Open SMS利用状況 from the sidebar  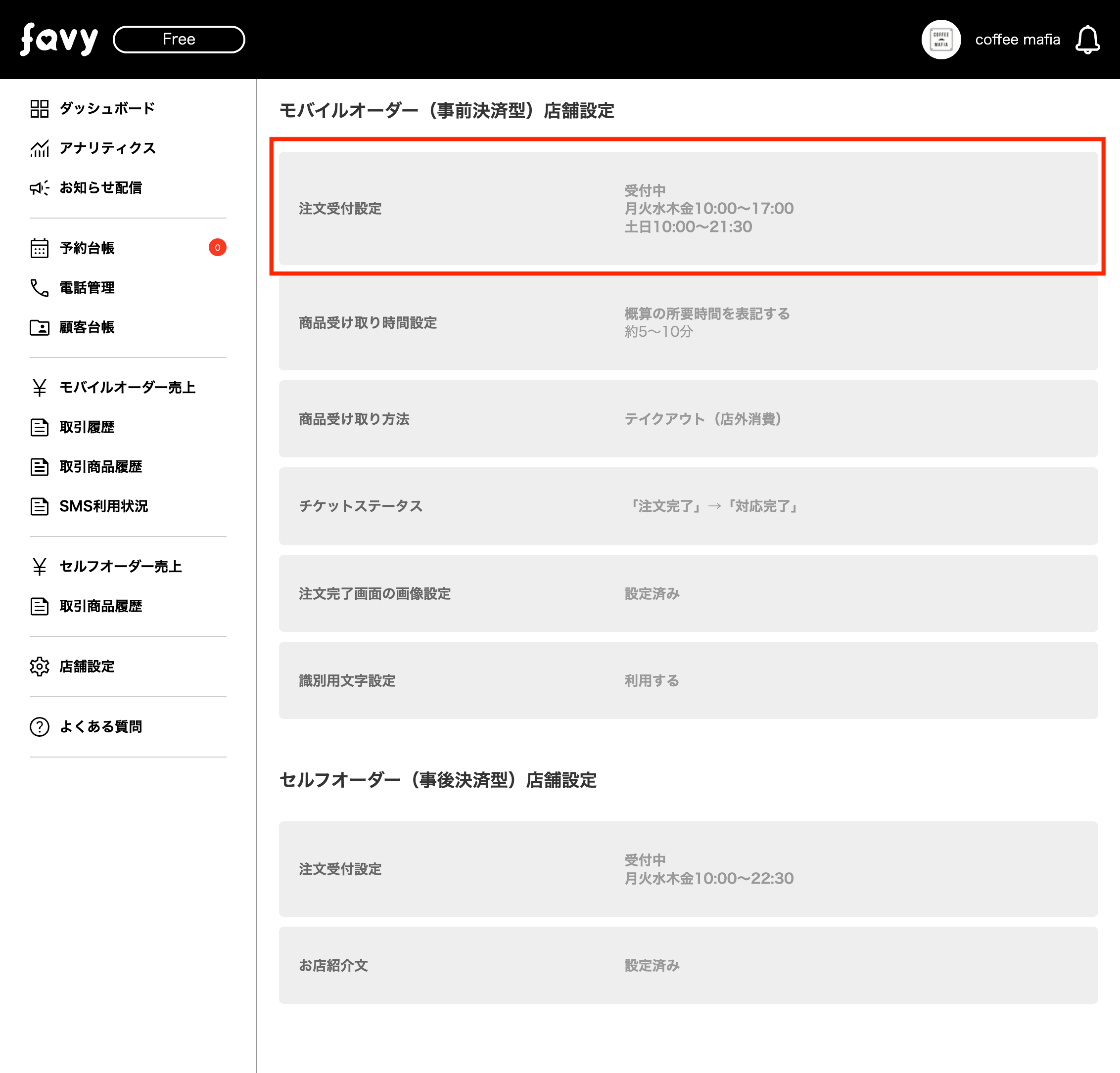pyautogui.click(x=103, y=506)
